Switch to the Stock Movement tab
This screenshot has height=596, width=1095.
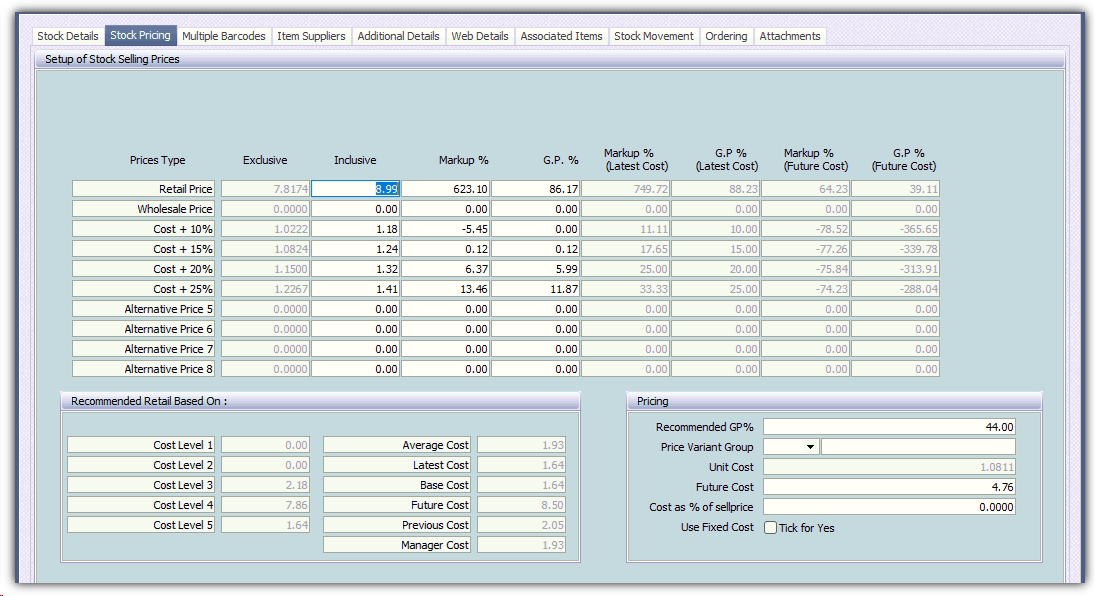pos(653,36)
